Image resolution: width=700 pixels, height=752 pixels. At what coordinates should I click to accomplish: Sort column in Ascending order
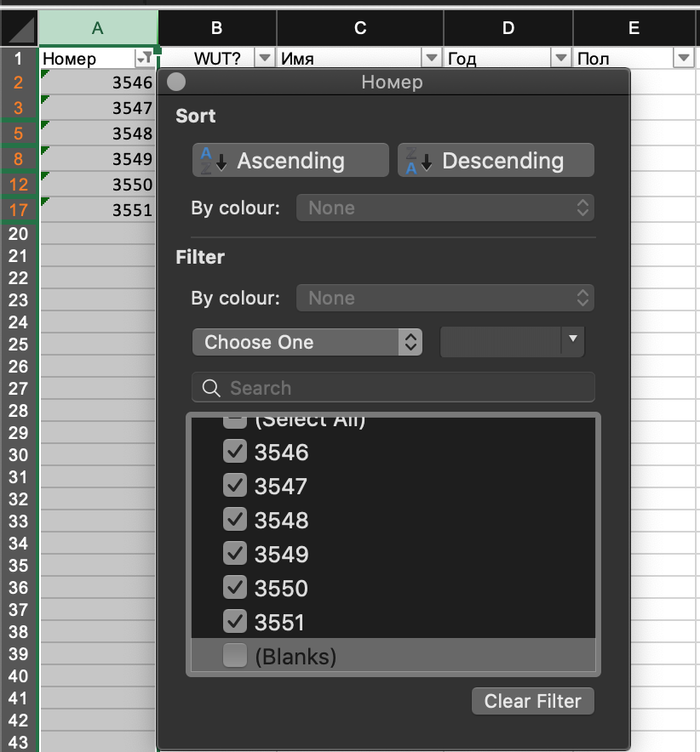click(x=290, y=160)
